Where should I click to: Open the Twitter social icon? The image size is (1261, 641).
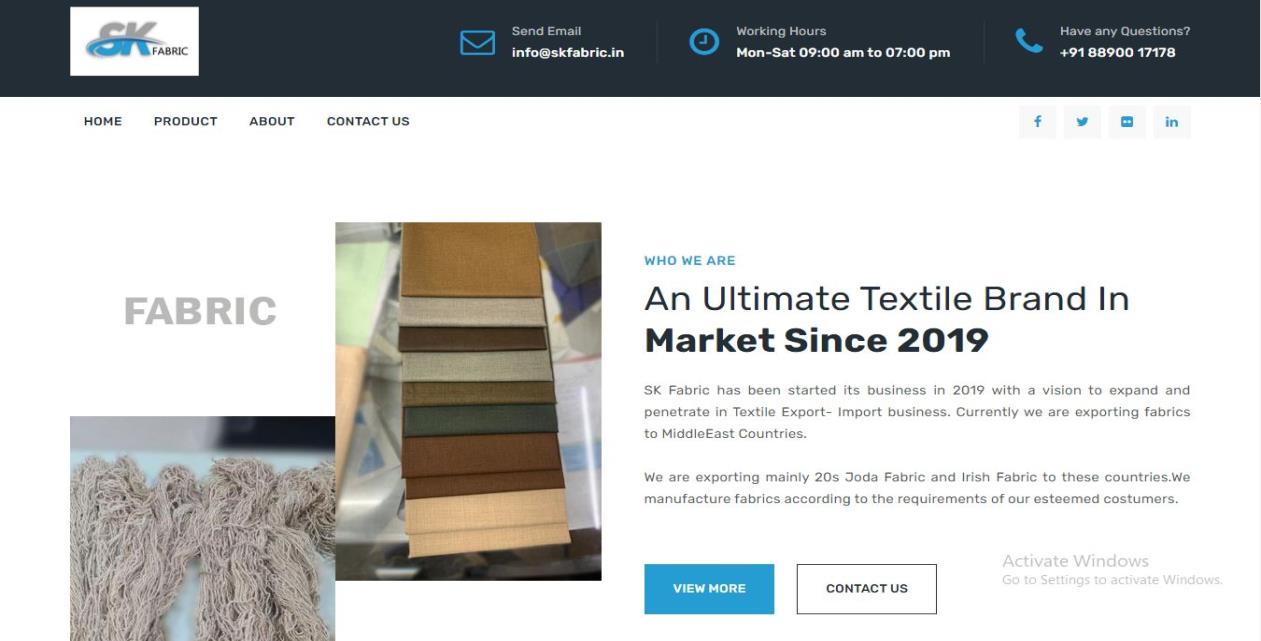pos(1082,122)
